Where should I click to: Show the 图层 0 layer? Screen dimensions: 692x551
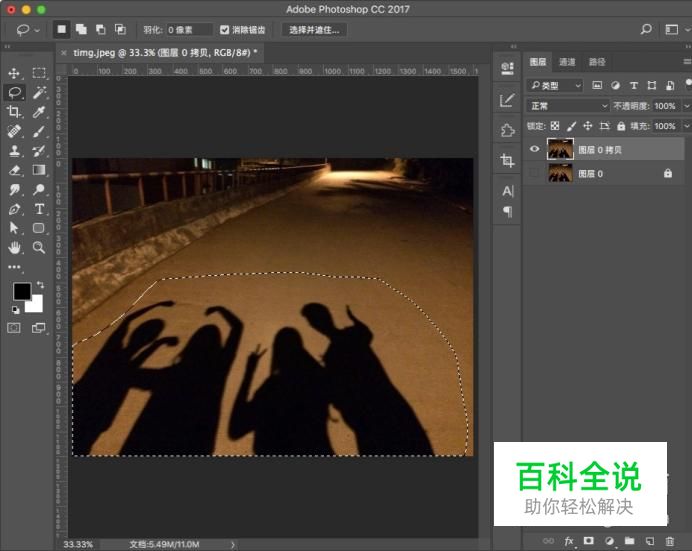coord(534,173)
